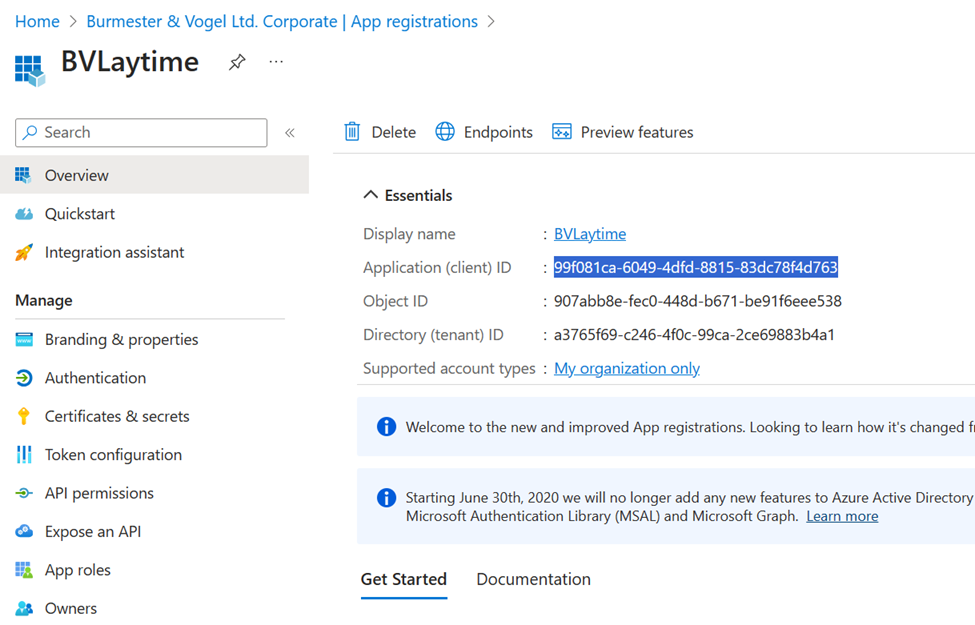Screen dimensions: 975x625
Task: Open the BVLaytime display name link
Action: click(589, 234)
